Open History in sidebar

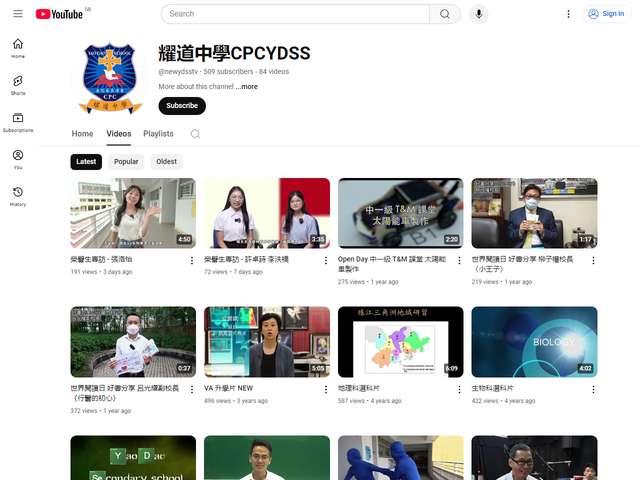point(18,196)
